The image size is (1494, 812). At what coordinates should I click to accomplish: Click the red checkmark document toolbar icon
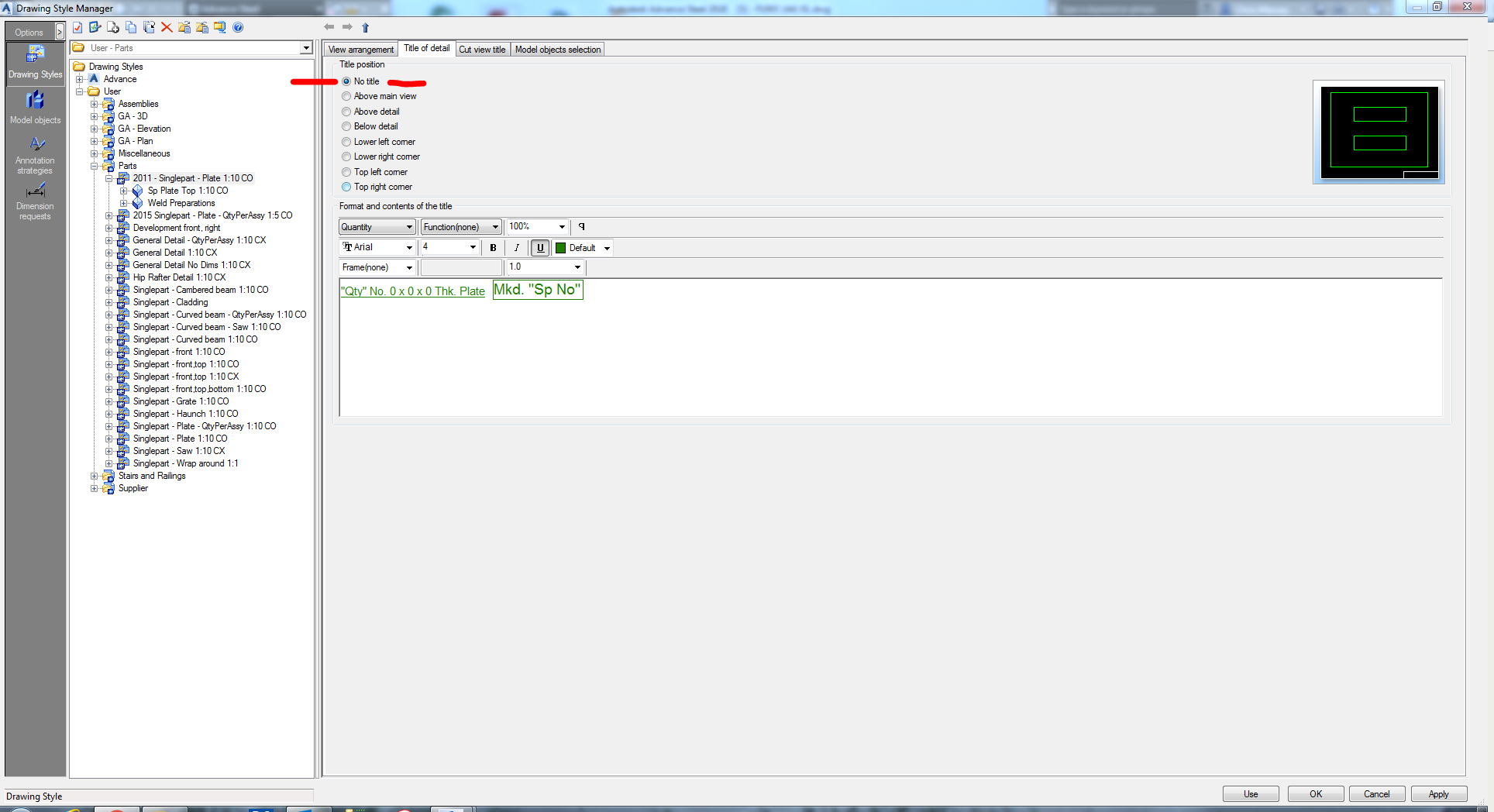click(77, 27)
